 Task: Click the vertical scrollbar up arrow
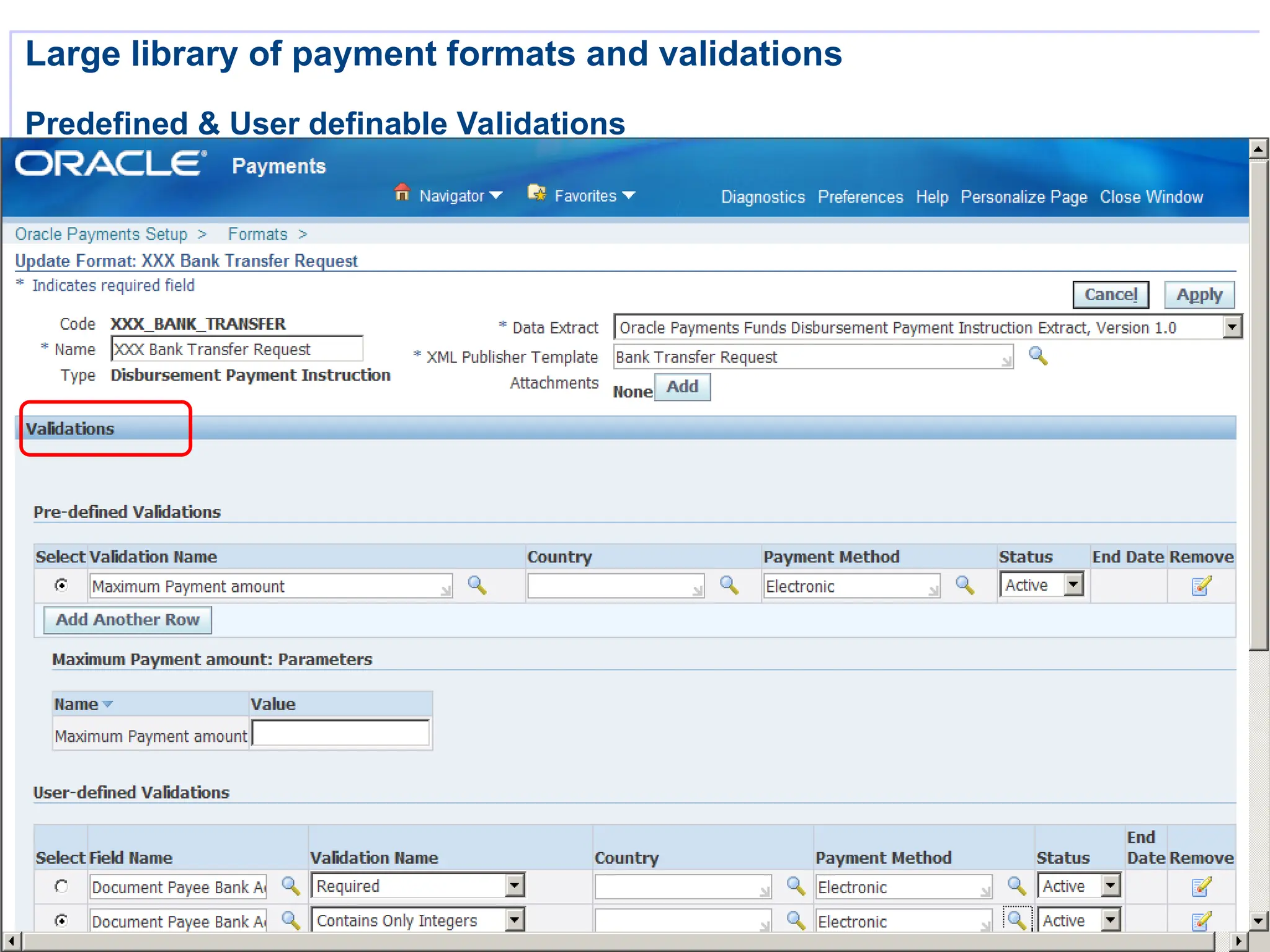(x=1258, y=149)
